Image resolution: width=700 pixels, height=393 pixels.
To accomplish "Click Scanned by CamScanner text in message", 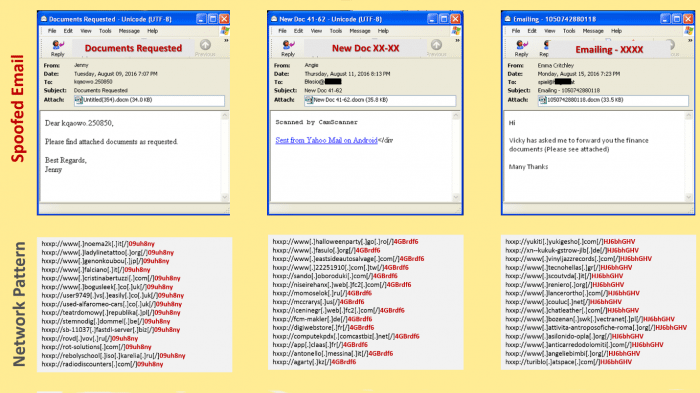I will (x=317, y=122).
